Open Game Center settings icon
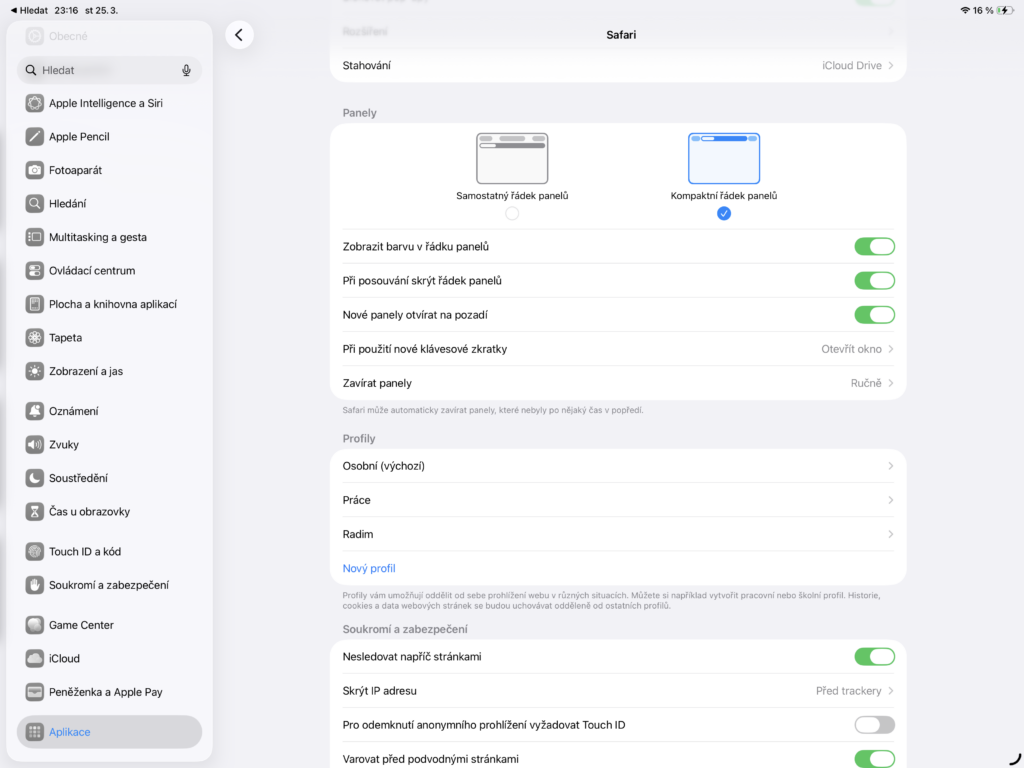The width and height of the screenshot is (1024, 768). (x=35, y=625)
